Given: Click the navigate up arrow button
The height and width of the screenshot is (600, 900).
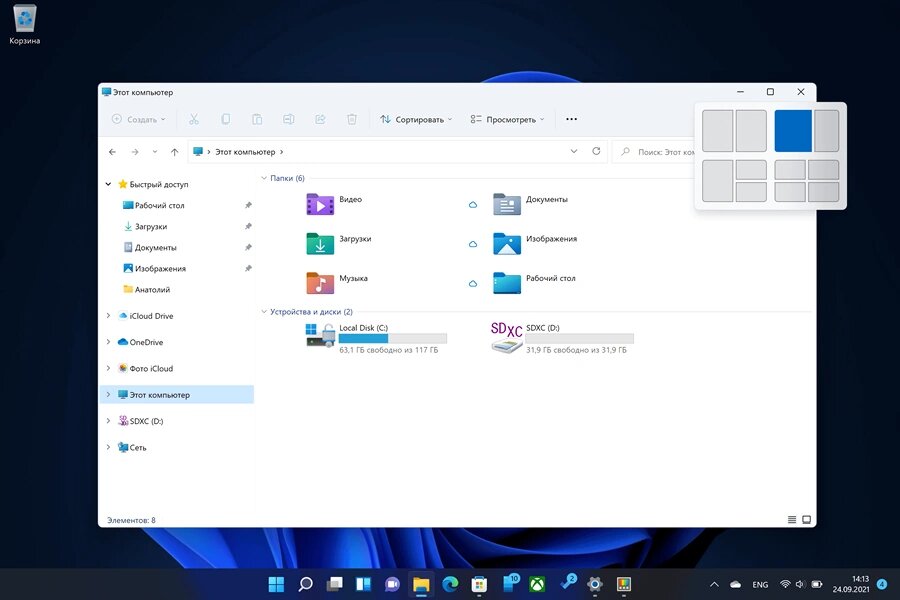Looking at the screenshot, I should (x=174, y=151).
